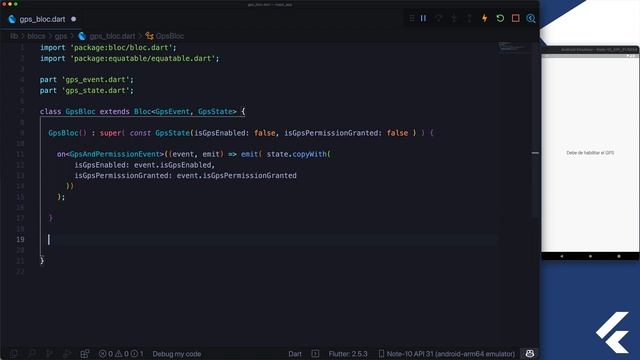Select device Note-10 API 31 emulator
This screenshot has height=360, width=640.
[x=451, y=354]
